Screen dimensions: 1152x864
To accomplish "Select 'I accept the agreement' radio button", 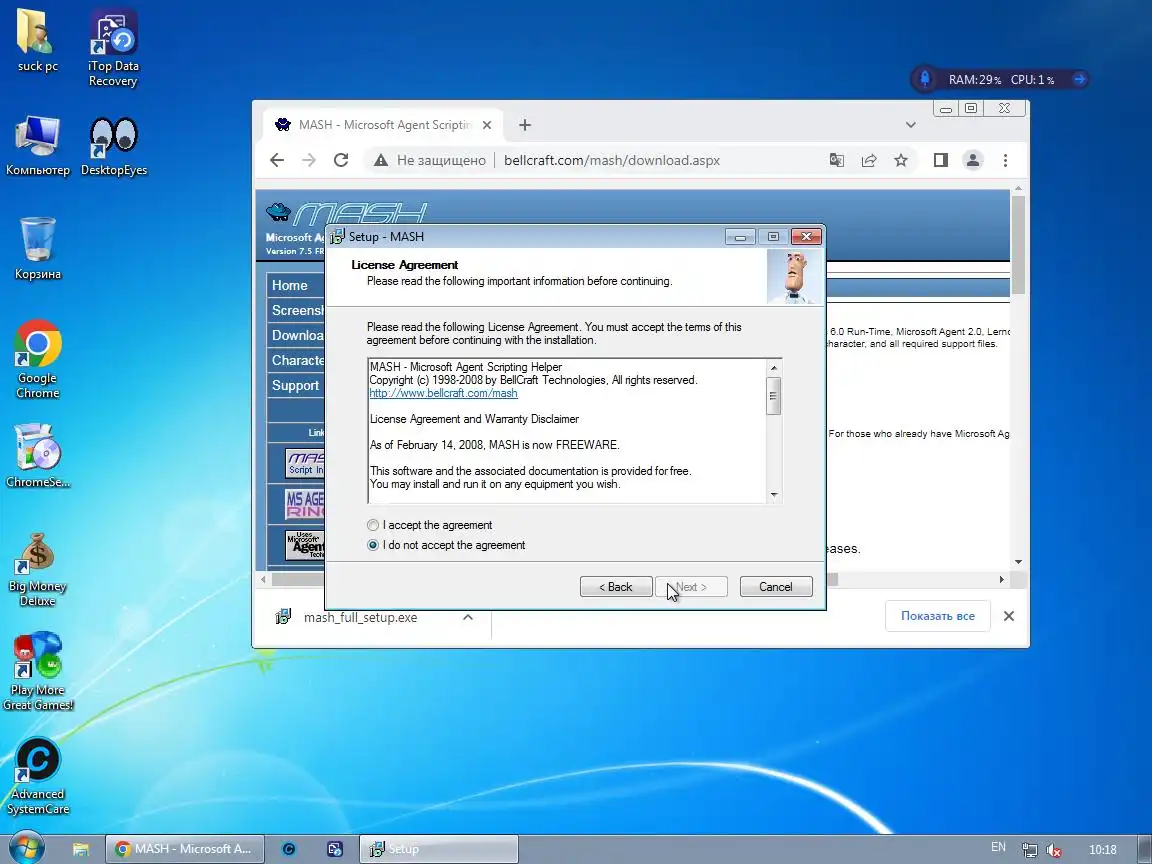I will pos(373,525).
